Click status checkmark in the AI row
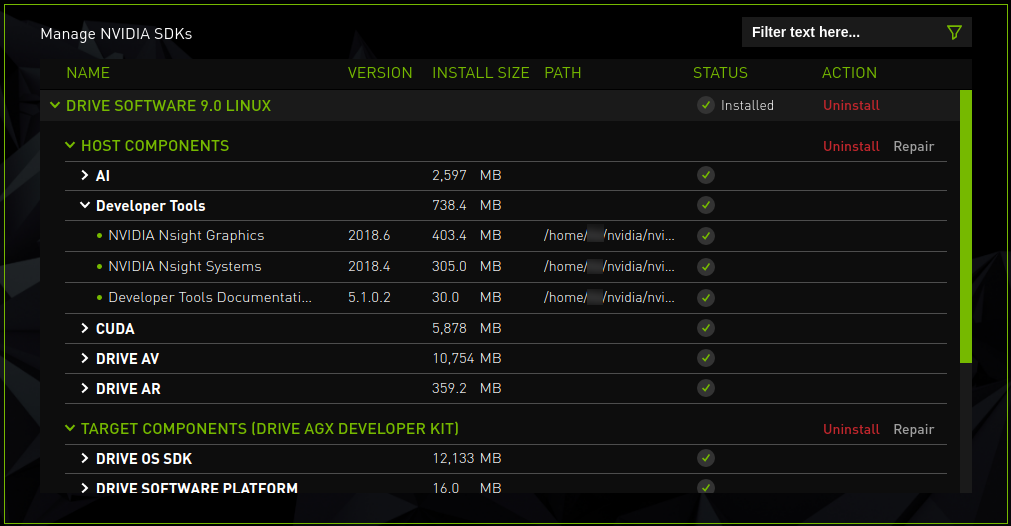Screen dimensions: 1011x526 tap(706, 175)
